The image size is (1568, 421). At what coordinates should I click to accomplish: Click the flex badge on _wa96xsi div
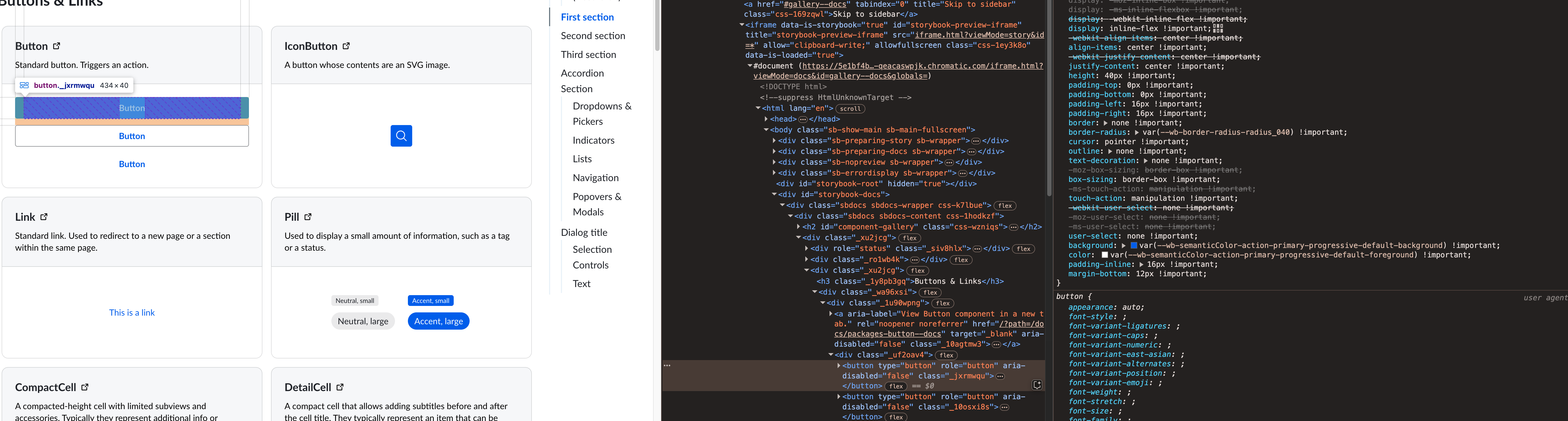930,292
